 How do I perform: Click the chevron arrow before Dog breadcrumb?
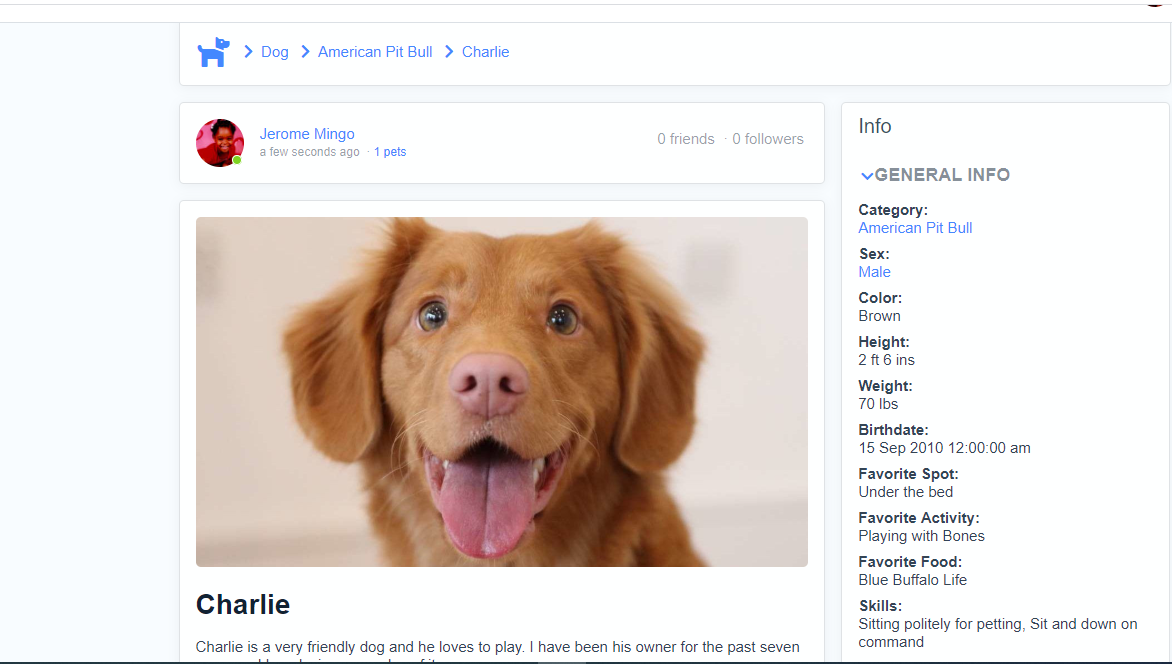click(248, 52)
